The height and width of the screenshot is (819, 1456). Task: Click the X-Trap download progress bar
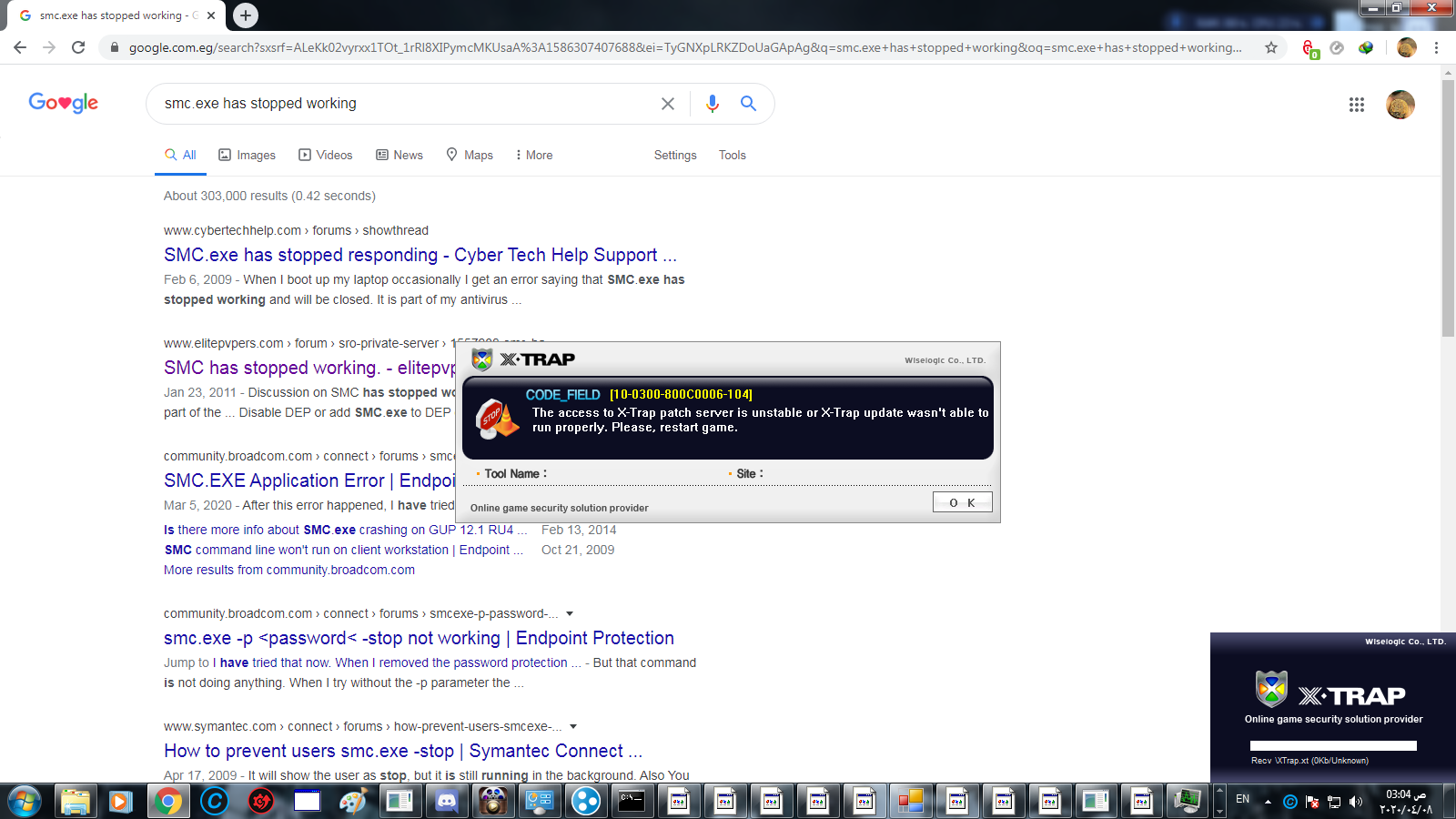tap(1333, 745)
